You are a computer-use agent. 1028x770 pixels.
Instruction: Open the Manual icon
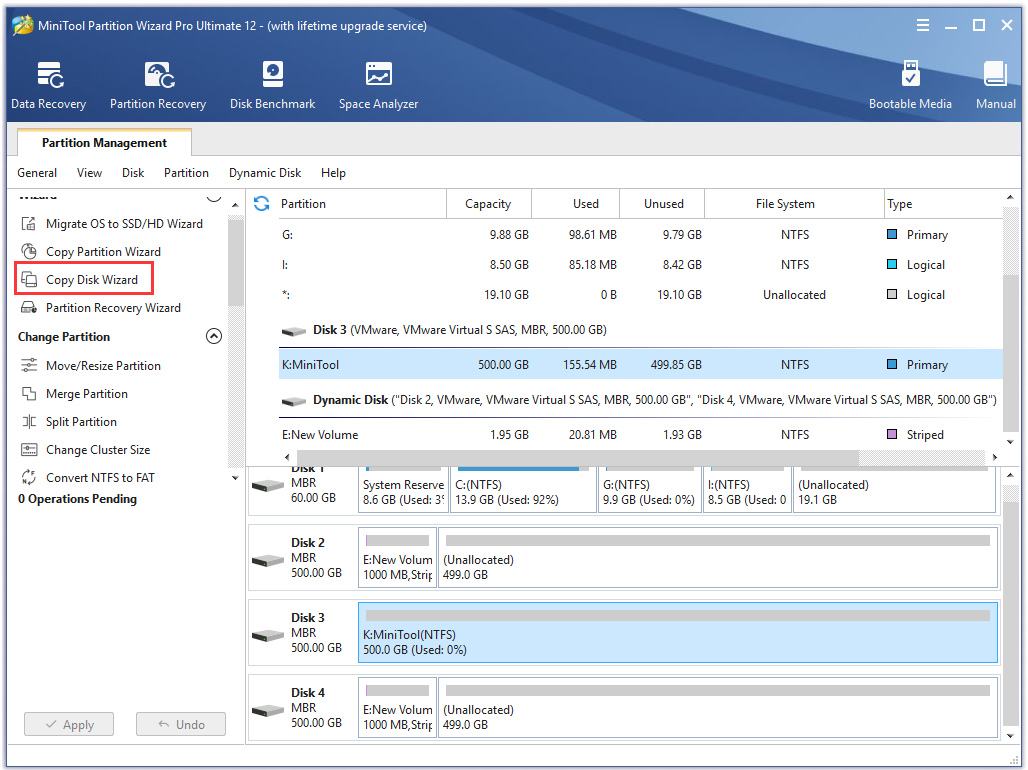point(995,85)
